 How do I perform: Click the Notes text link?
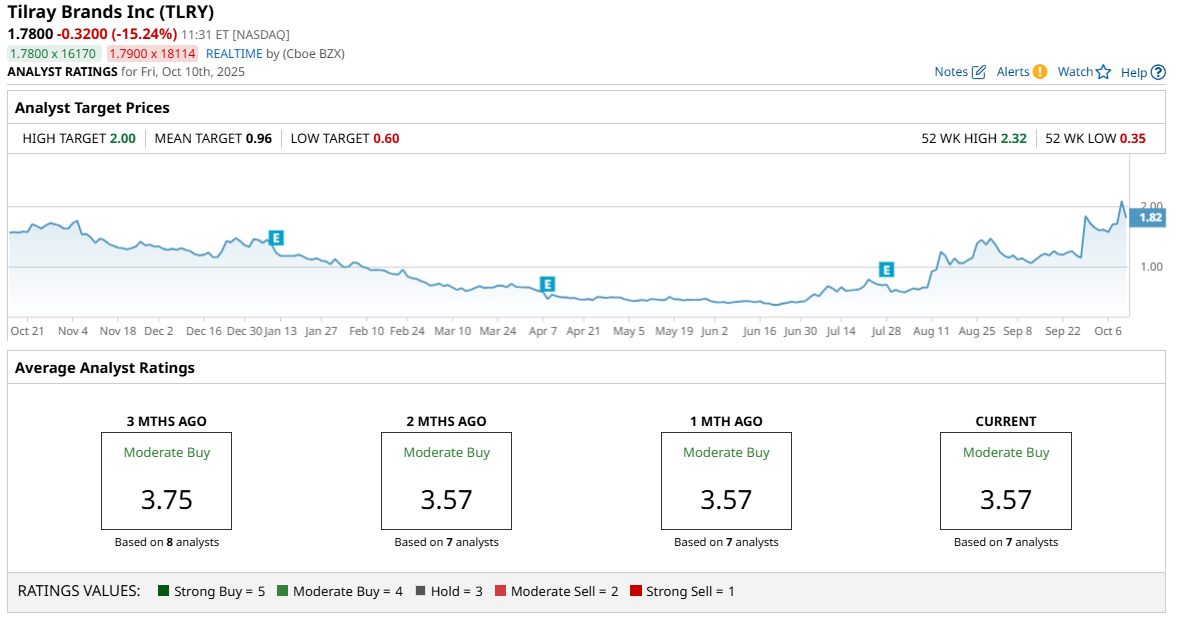tap(951, 72)
